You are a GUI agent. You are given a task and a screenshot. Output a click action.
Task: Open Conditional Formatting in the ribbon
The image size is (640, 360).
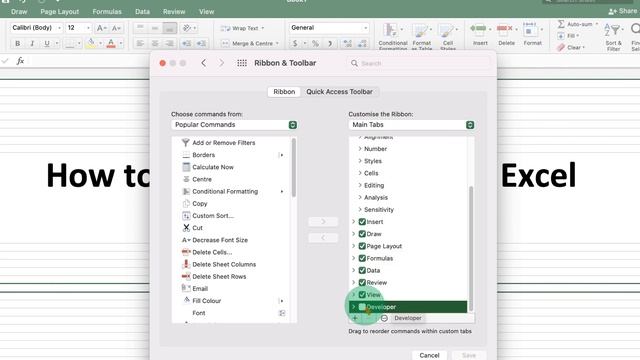click(393, 36)
